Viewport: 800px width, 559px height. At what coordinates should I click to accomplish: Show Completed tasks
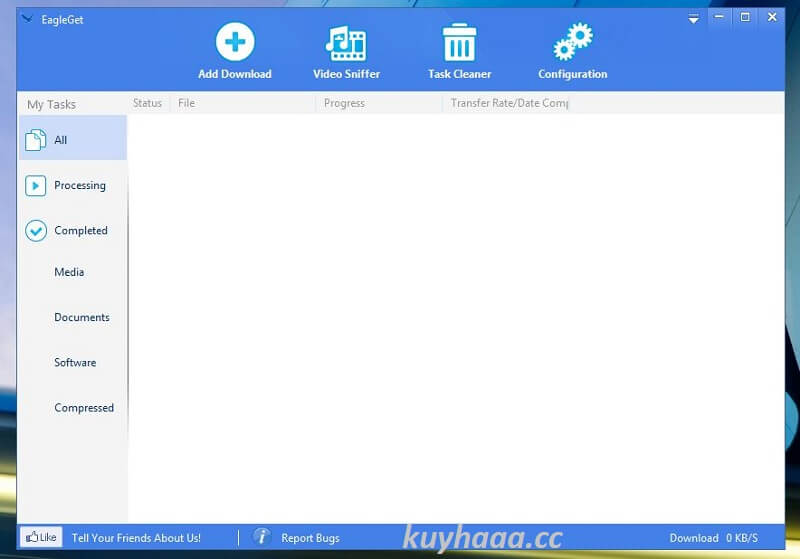73,231
